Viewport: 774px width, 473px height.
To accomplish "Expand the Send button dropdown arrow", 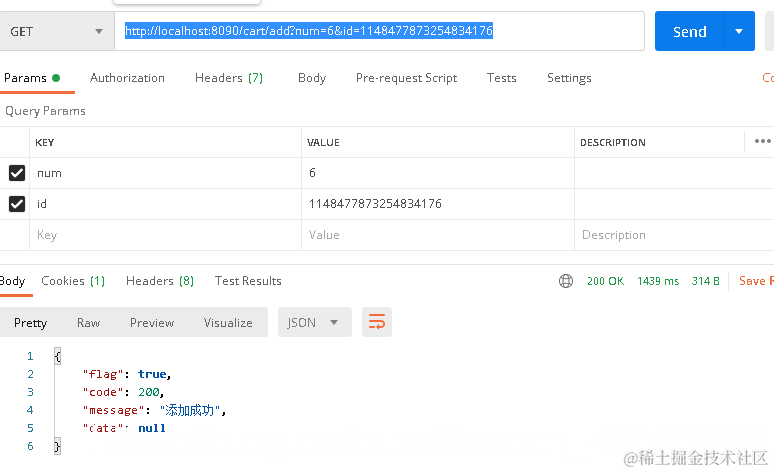I will coord(739,32).
